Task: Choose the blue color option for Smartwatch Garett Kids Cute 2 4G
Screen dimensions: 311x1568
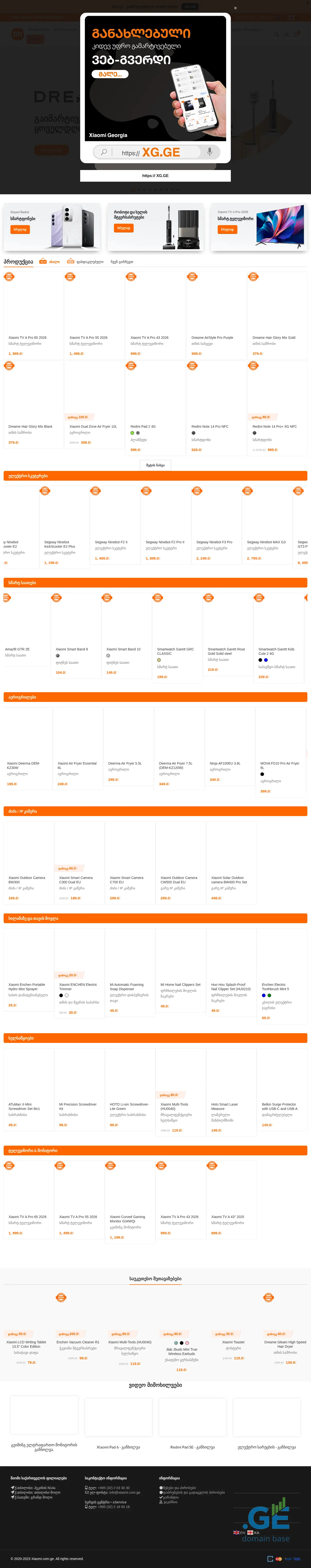Action: pyautogui.click(x=266, y=660)
